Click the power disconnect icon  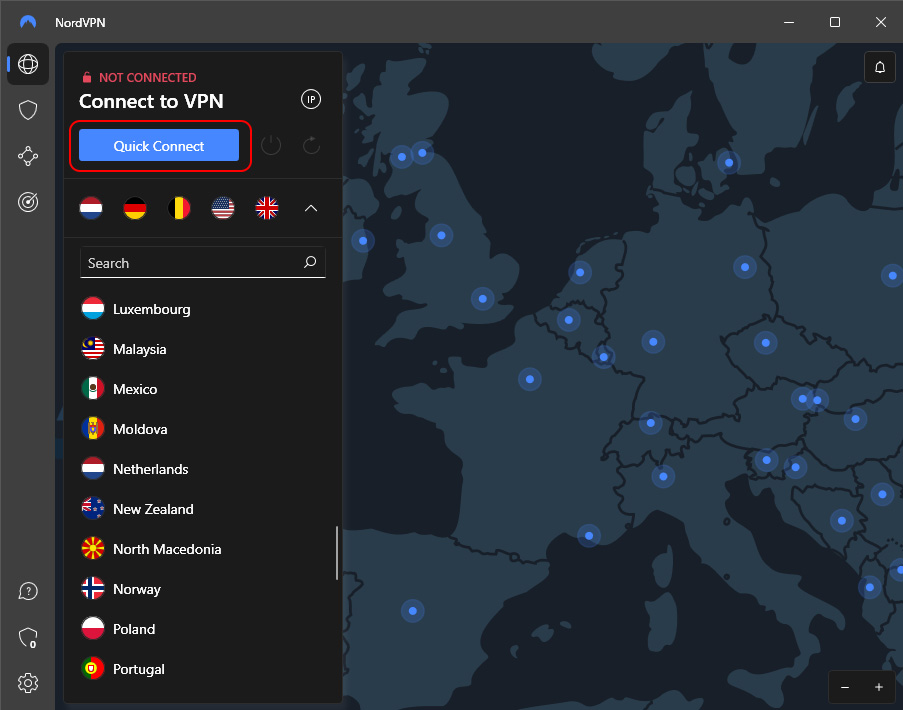[x=271, y=145]
